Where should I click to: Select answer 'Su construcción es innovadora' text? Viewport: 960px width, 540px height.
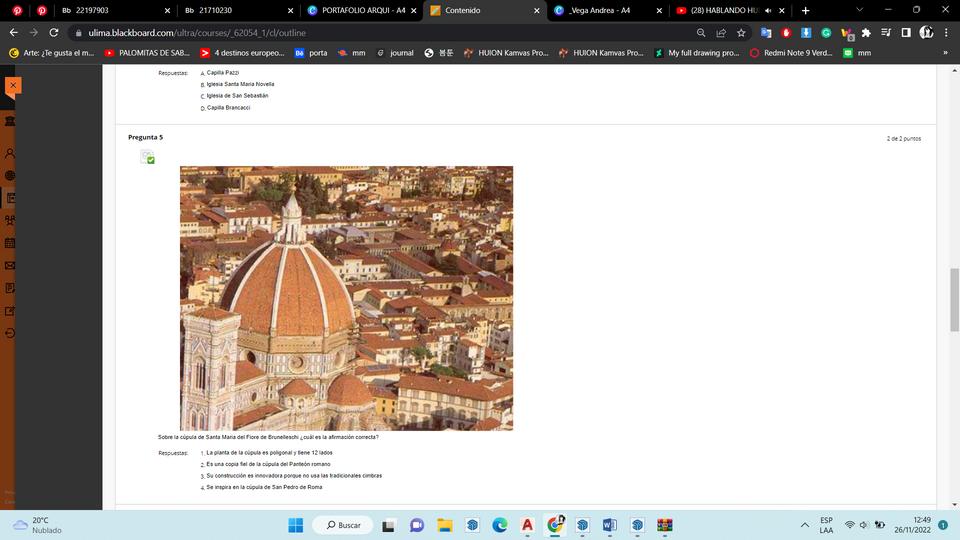[294, 476]
